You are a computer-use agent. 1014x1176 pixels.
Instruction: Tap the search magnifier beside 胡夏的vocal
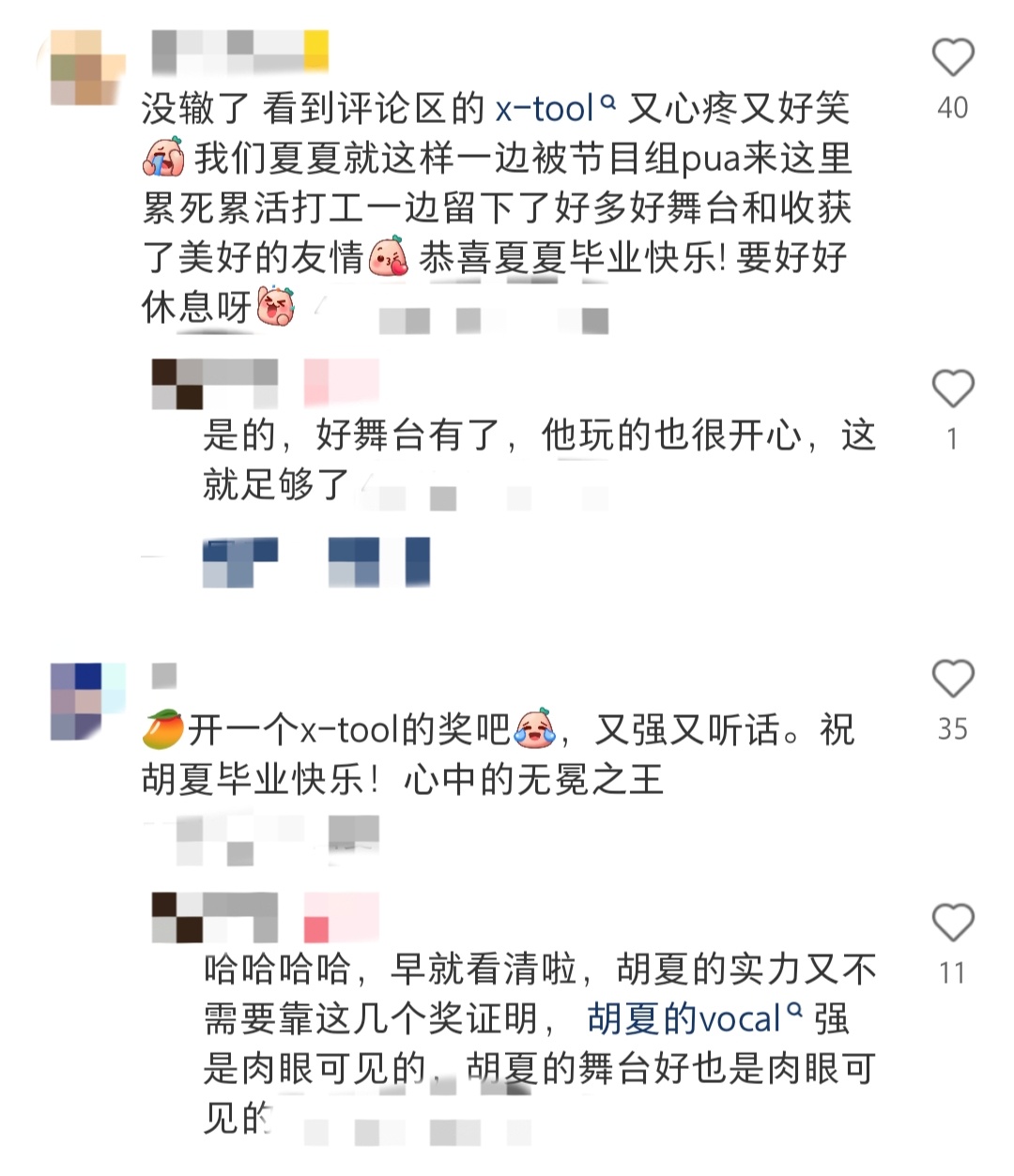point(794,1011)
